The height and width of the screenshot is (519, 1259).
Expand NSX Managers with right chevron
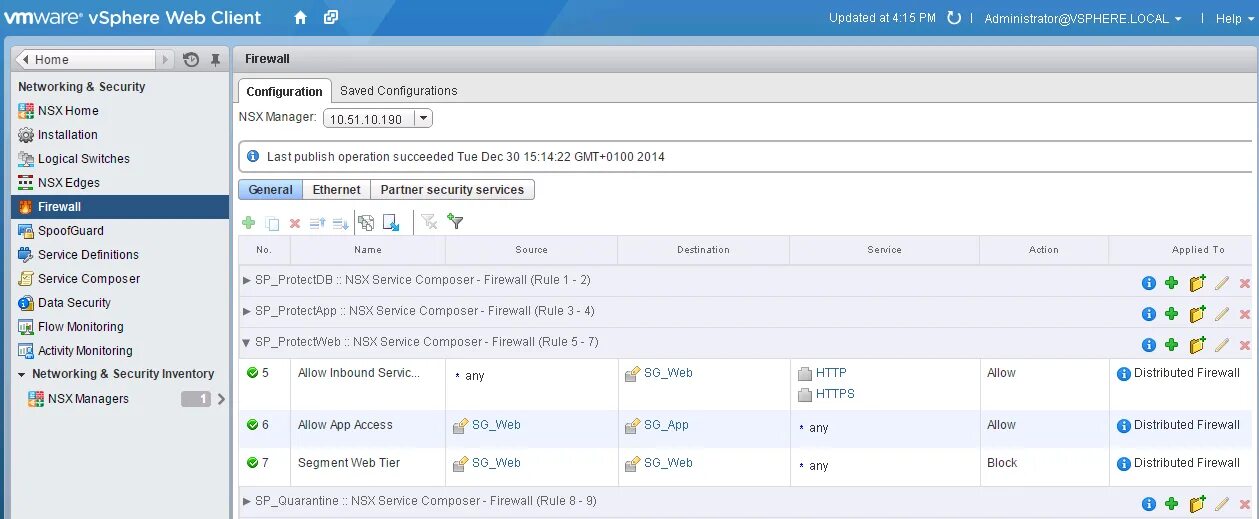[x=221, y=399]
